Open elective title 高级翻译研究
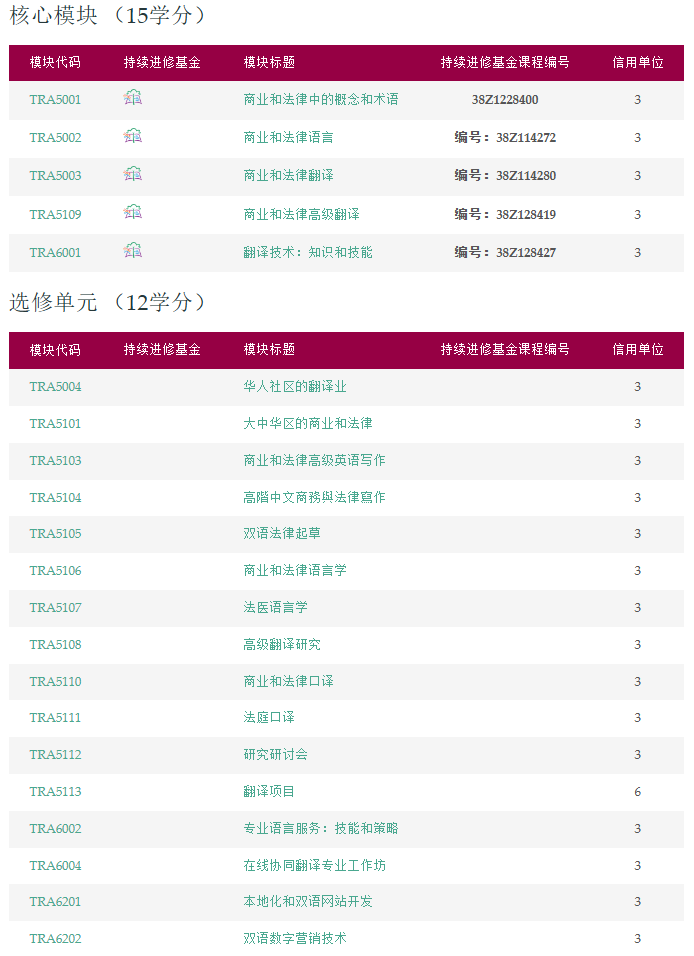Screen dimensions: 694x956 click(282, 644)
